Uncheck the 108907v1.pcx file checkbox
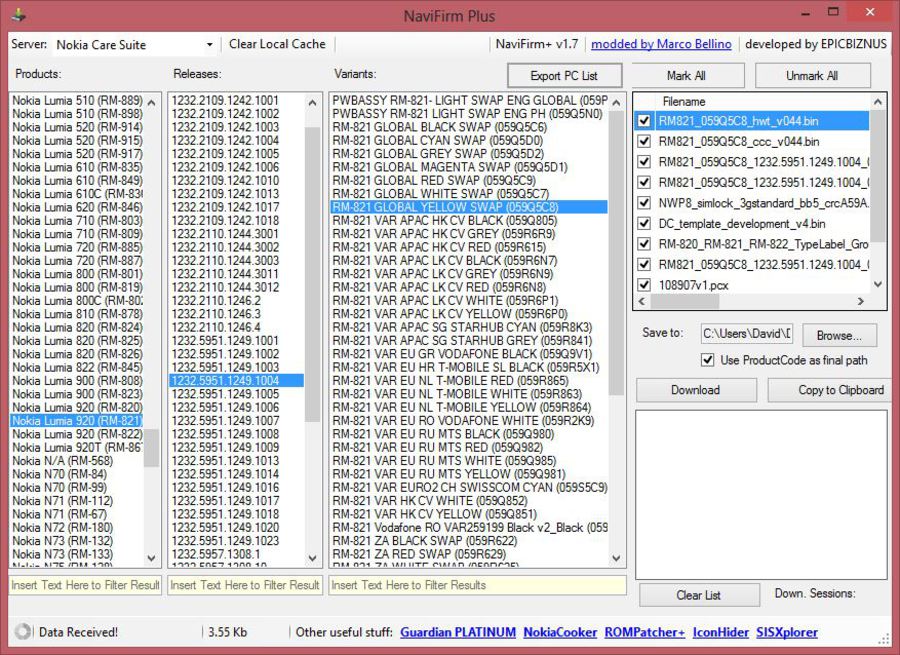Image resolution: width=900 pixels, height=655 pixels. (644, 285)
